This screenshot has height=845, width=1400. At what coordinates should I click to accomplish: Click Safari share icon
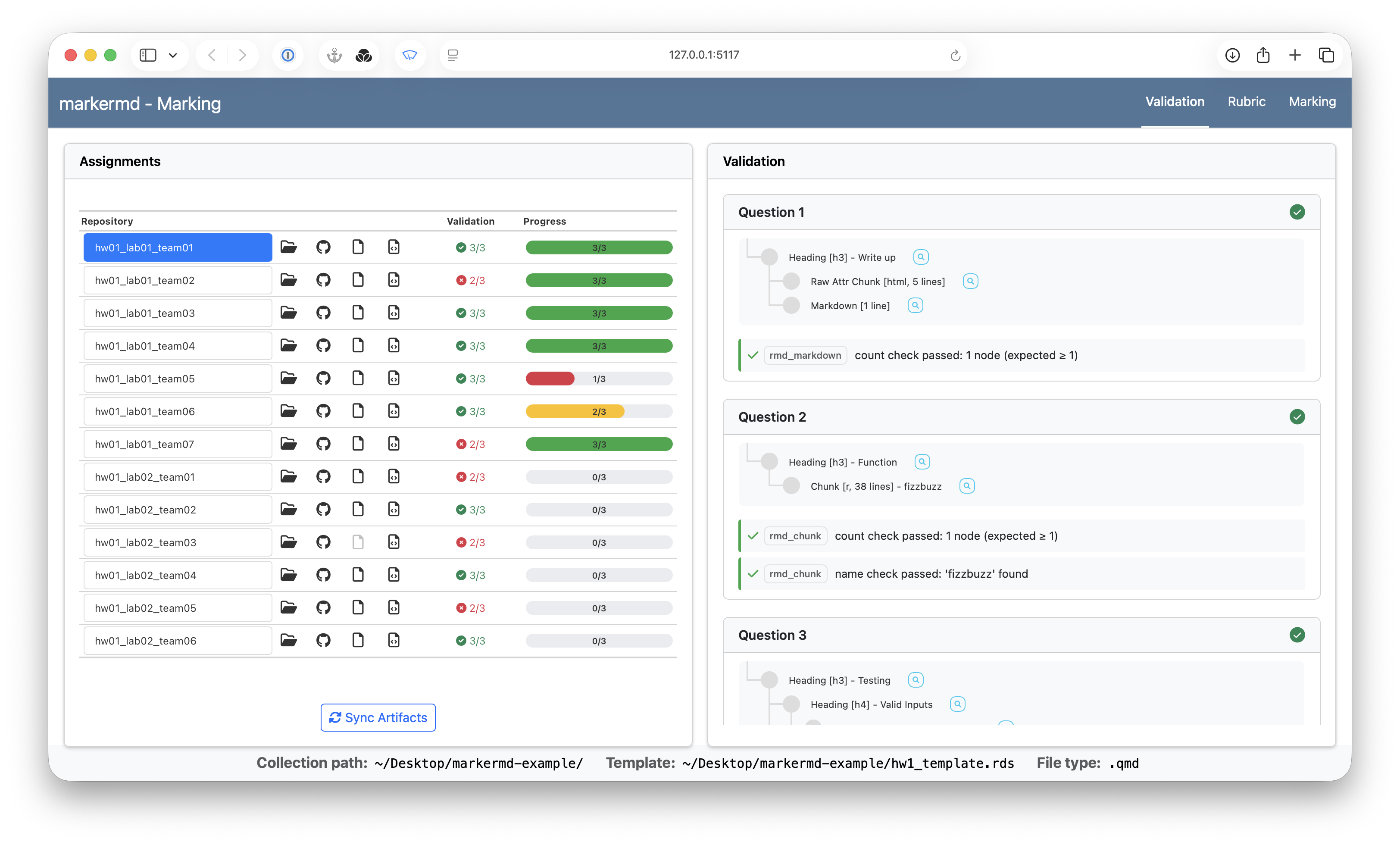coord(1263,55)
